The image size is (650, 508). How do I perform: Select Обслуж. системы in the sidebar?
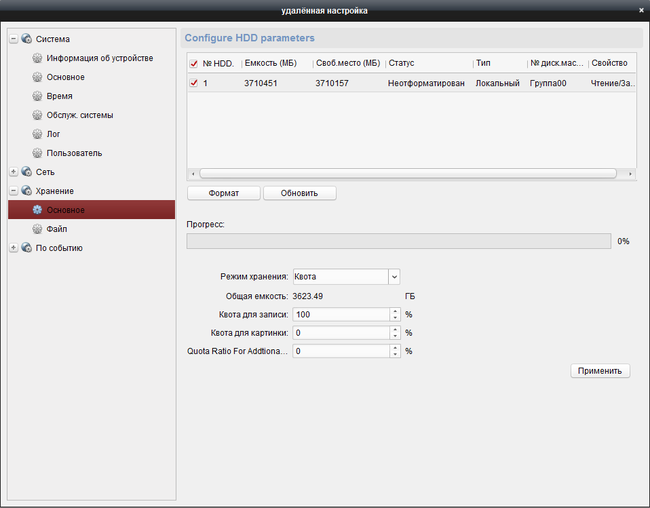pos(79,115)
